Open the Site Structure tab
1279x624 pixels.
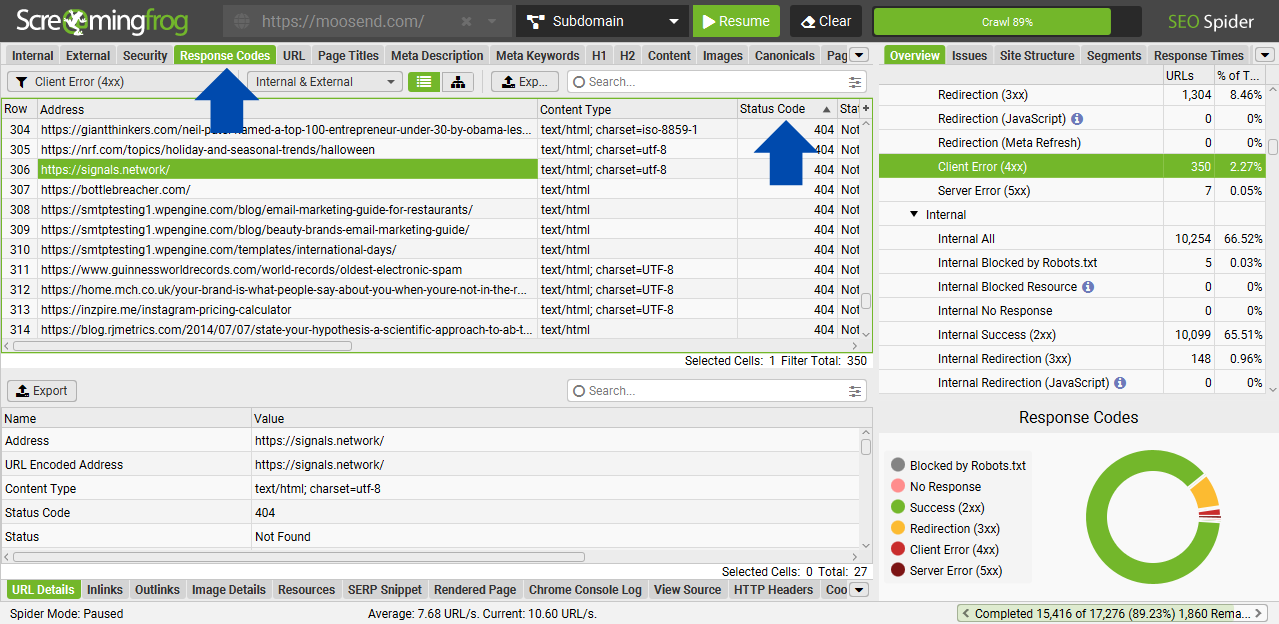(1038, 56)
